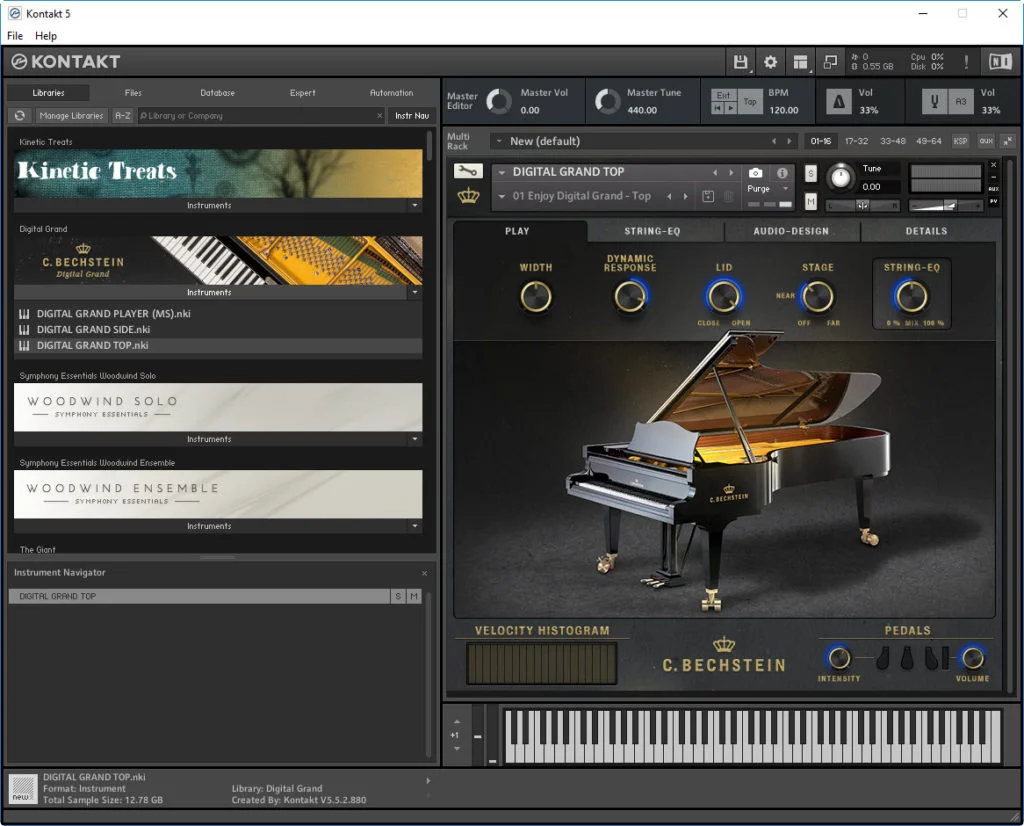Switch to the STRING-EQ tab
Screen dimensions: 1024x826
(x=652, y=231)
